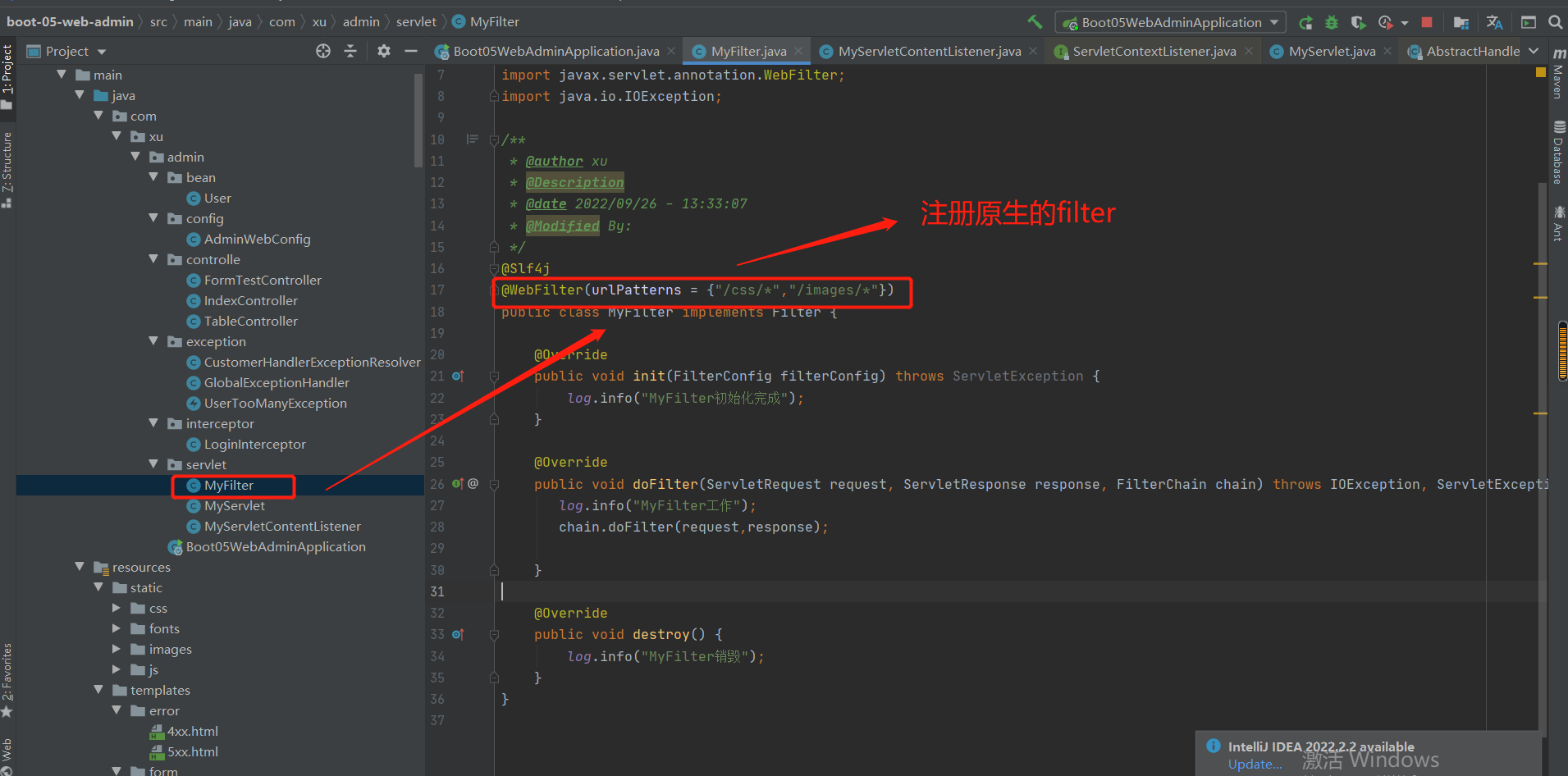Select MyServletContentListener in project tree
This screenshot has height=776, width=1568.
(x=282, y=526)
